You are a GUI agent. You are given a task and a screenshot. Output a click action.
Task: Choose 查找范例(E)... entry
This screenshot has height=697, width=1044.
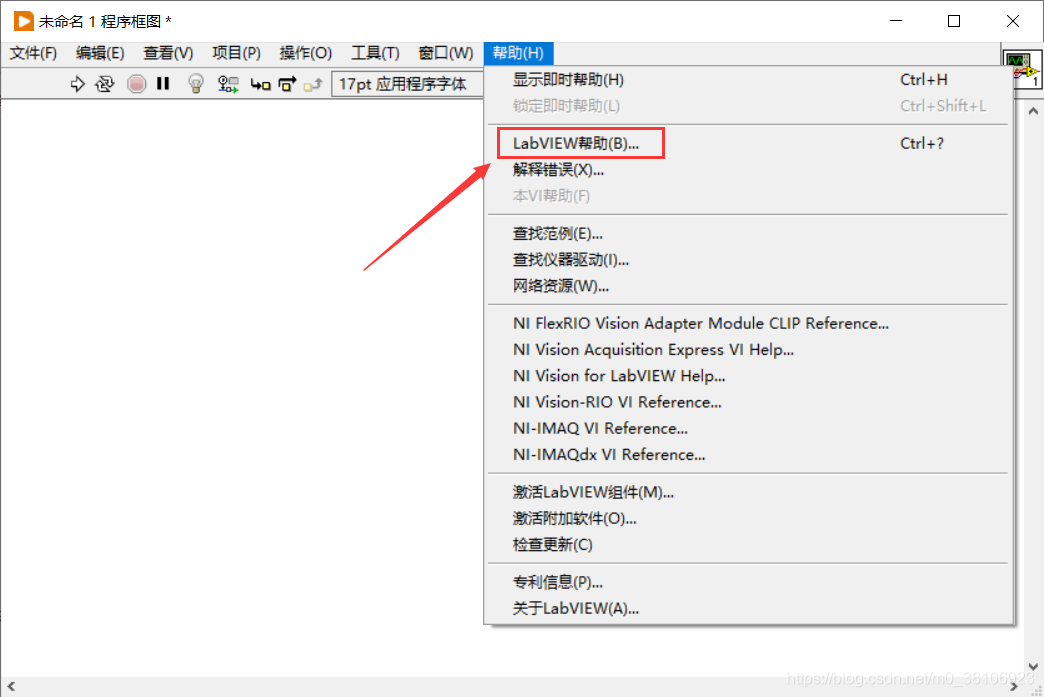coord(748,234)
